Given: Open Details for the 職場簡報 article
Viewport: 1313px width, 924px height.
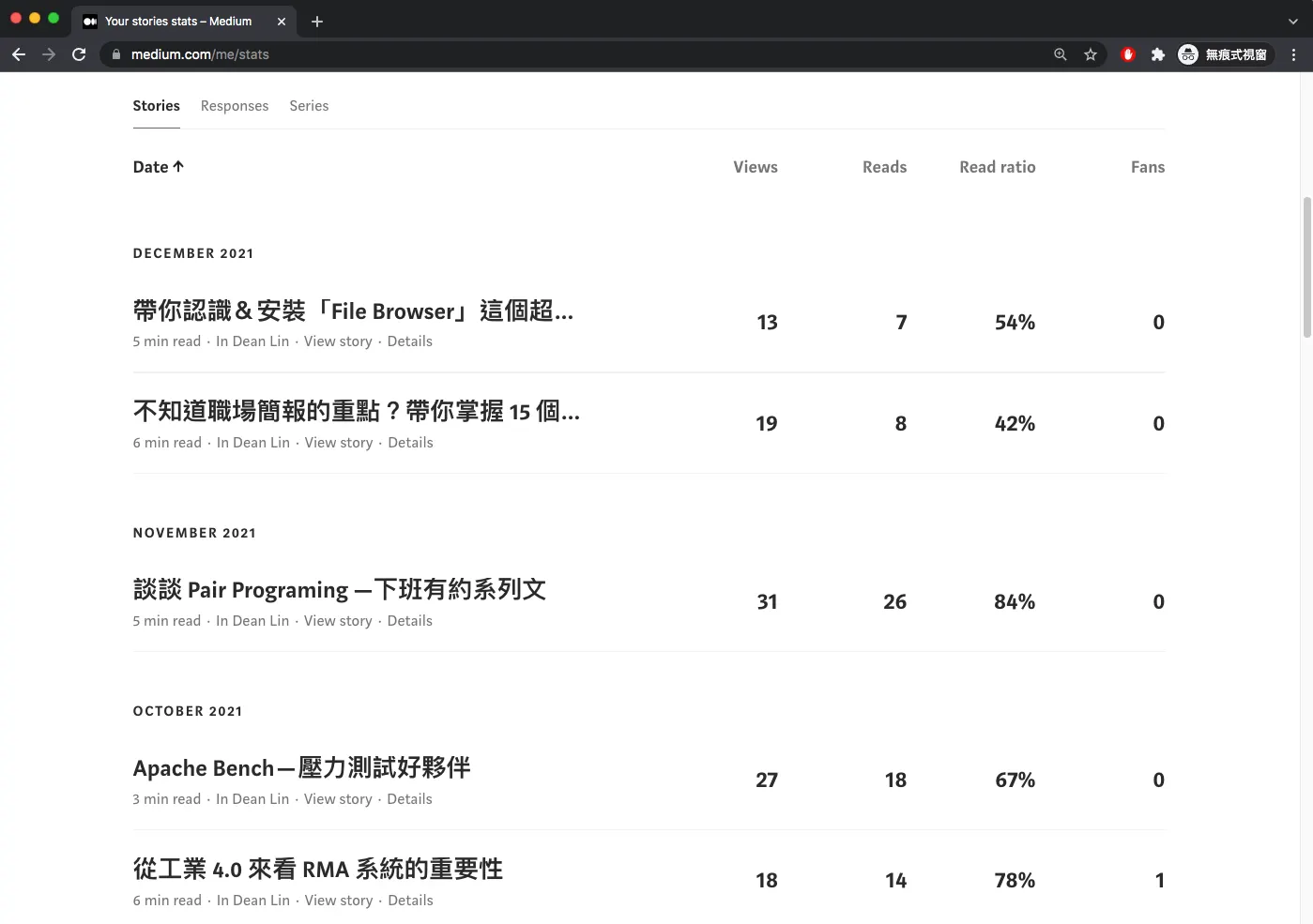Looking at the screenshot, I should 411,443.
